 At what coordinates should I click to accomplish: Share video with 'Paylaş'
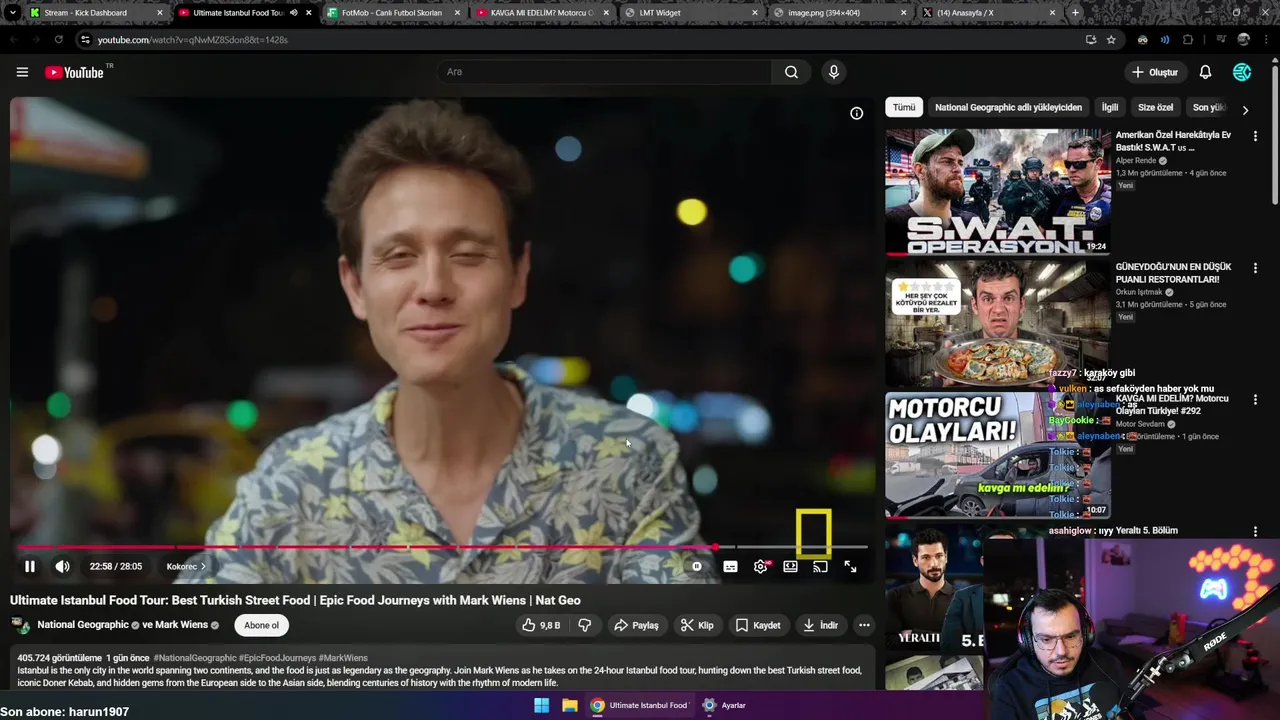coord(636,625)
